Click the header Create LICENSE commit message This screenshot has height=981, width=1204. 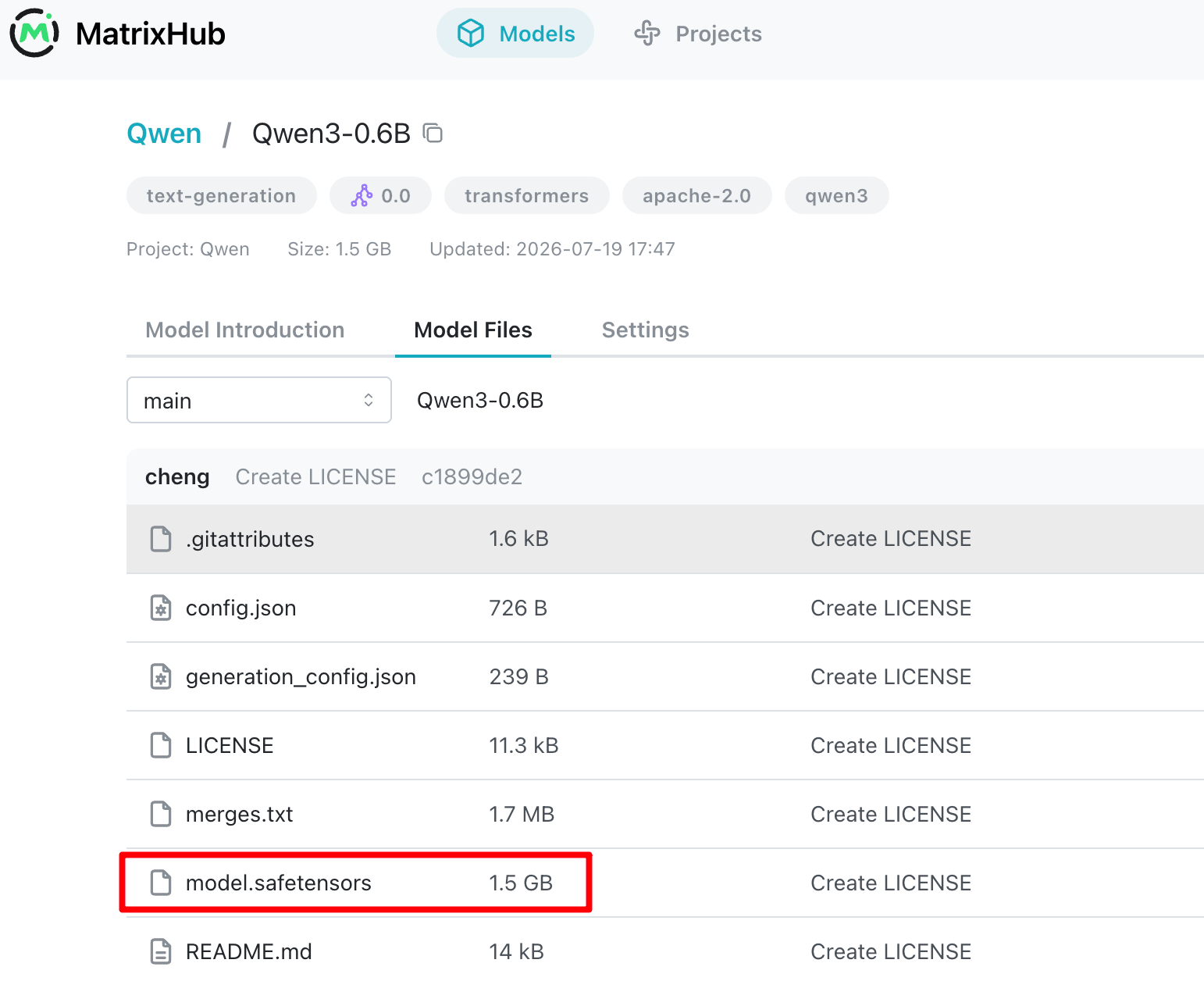pos(316,476)
